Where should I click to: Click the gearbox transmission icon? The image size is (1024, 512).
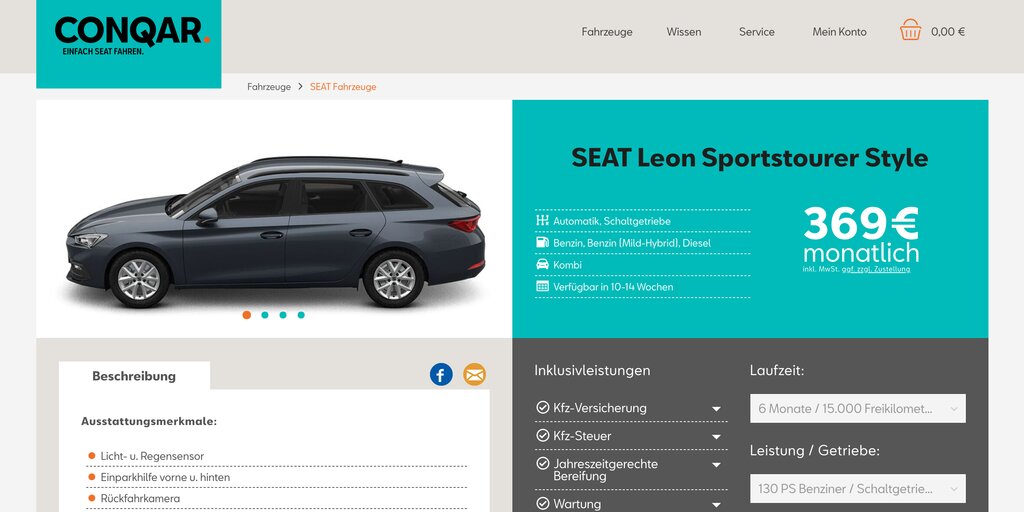coord(542,221)
